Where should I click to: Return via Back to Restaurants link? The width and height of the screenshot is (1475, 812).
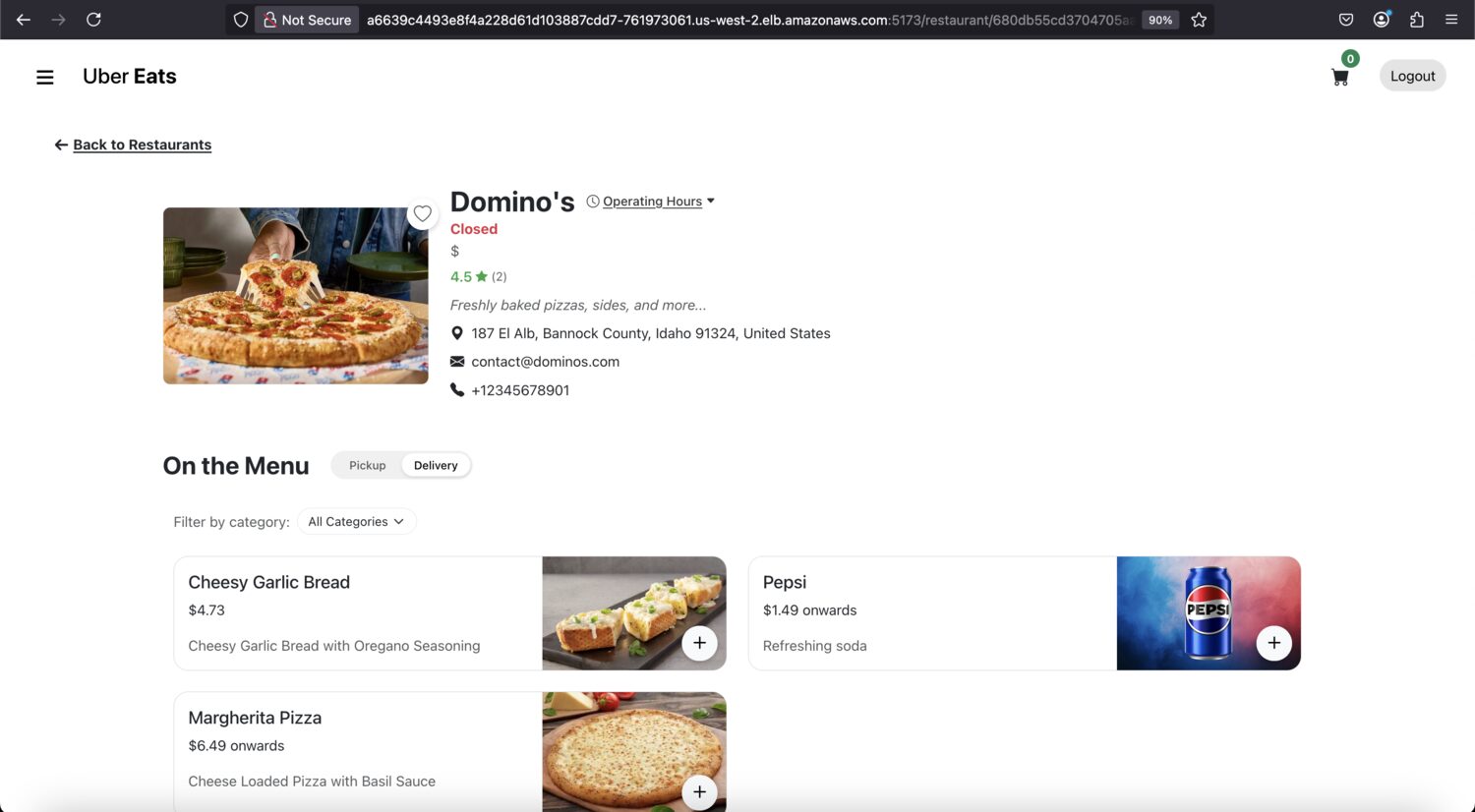coord(142,145)
